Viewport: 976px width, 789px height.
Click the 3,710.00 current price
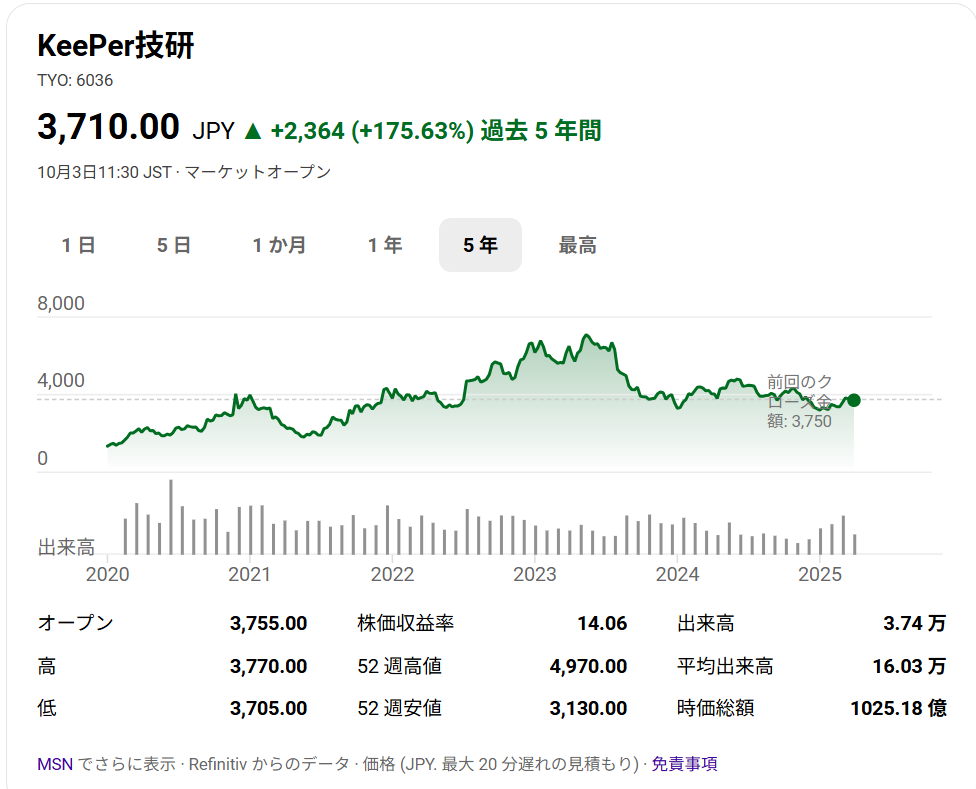(x=108, y=127)
